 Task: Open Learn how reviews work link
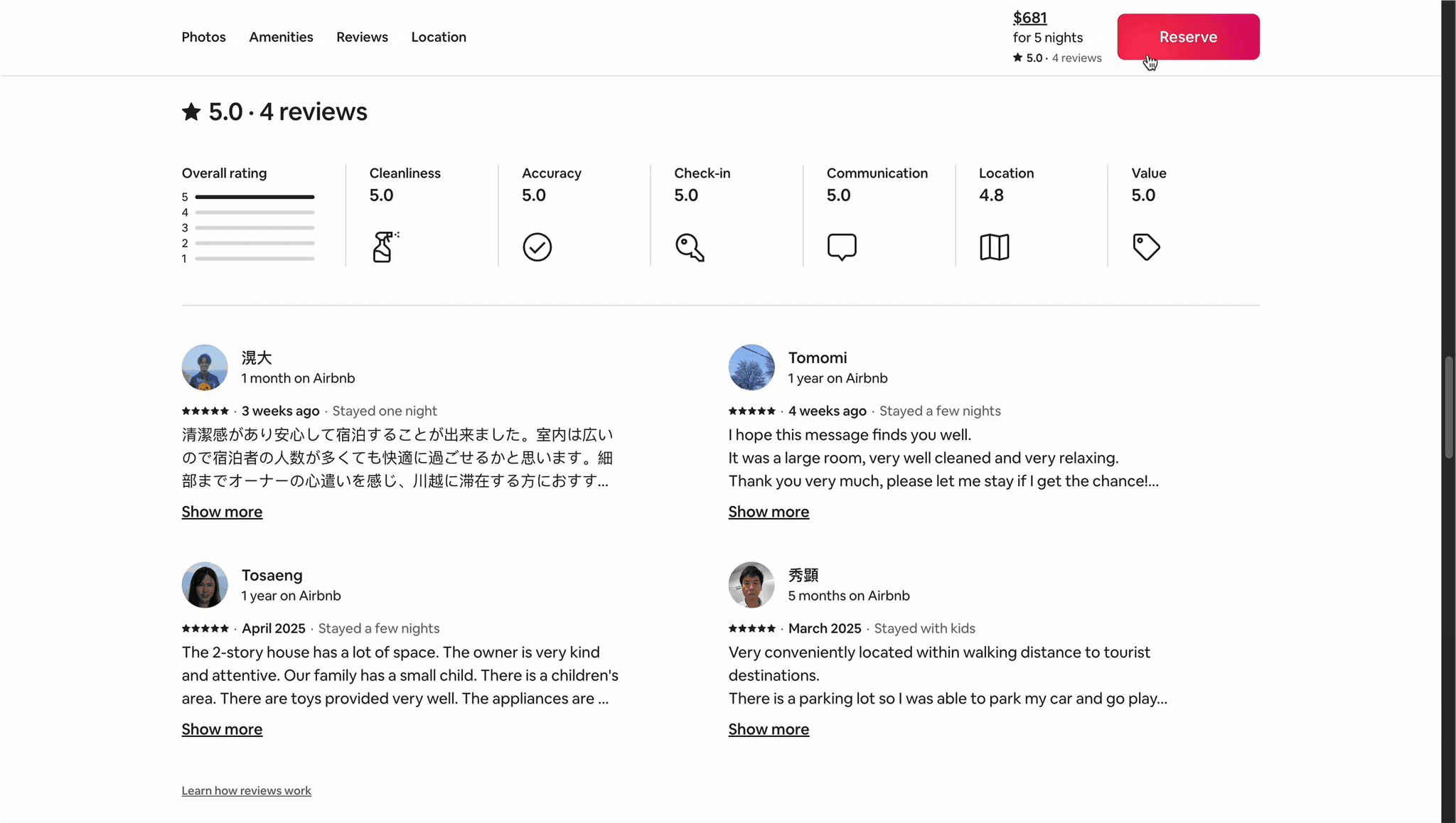coord(246,790)
